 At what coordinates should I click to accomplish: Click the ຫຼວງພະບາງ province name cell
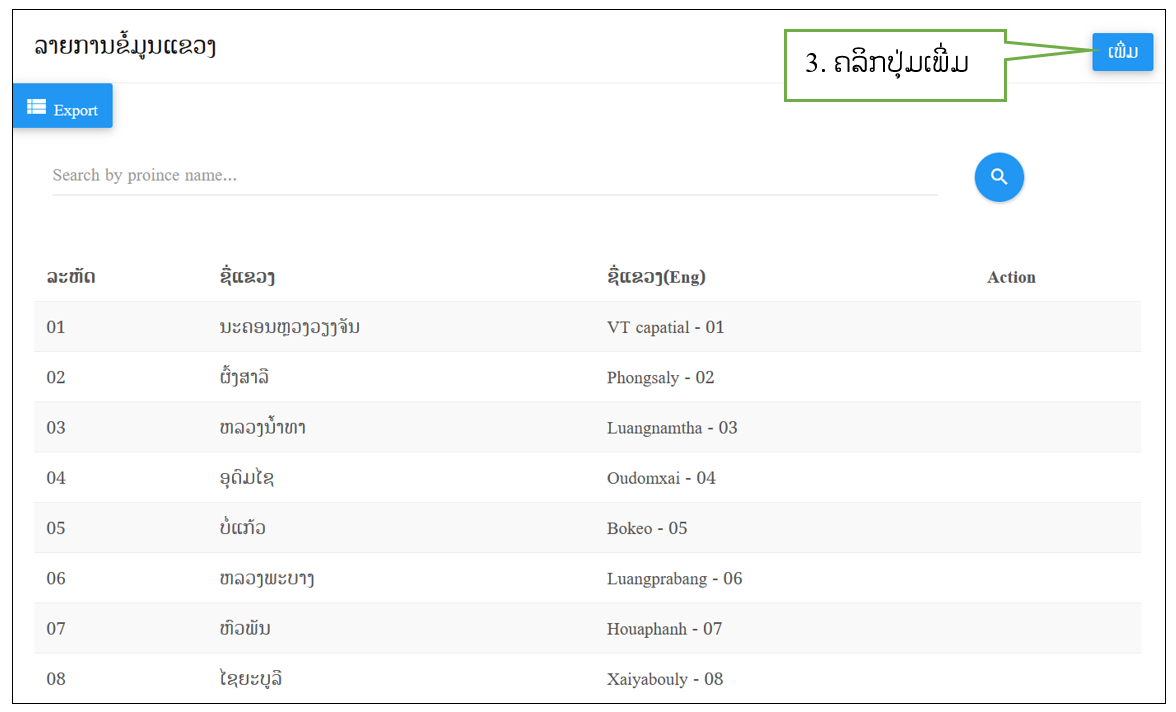point(266,579)
